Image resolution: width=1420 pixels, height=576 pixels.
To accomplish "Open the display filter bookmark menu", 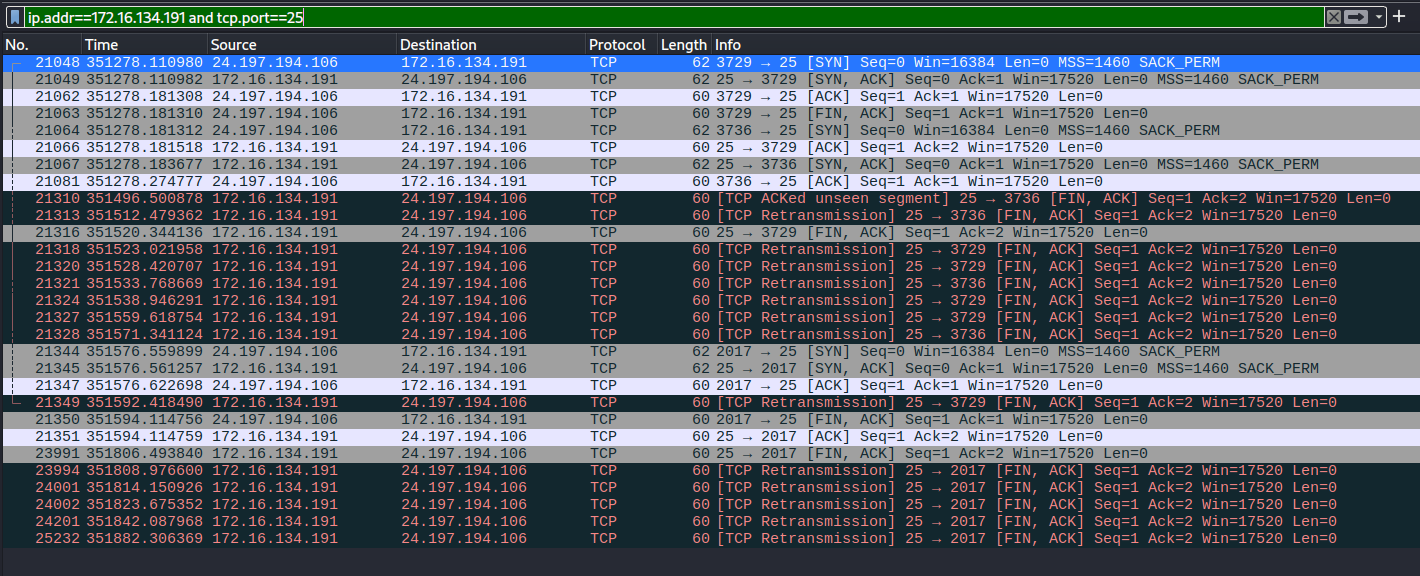I will [15, 17].
